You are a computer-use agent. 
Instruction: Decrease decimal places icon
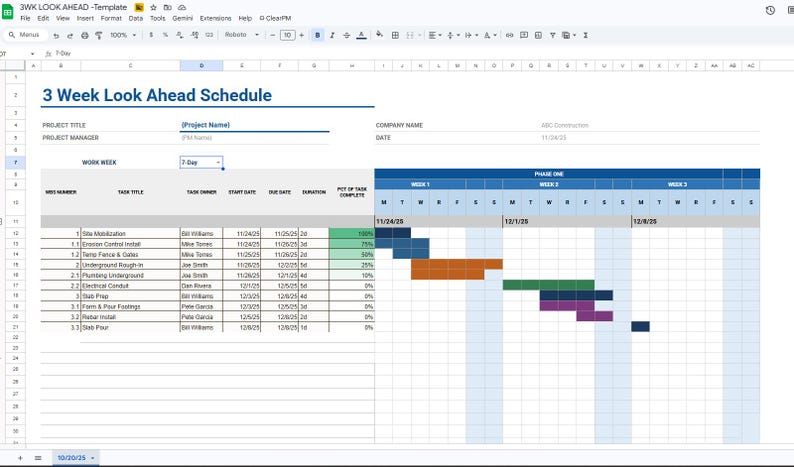click(x=180, y=35)
